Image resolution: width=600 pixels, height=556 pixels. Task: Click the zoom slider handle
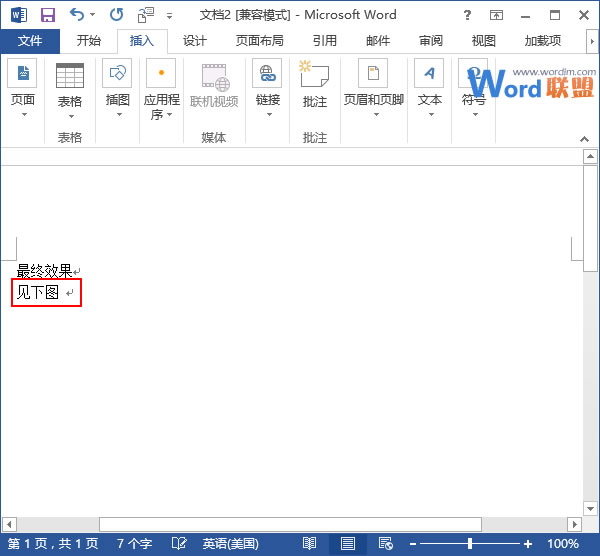470,543
